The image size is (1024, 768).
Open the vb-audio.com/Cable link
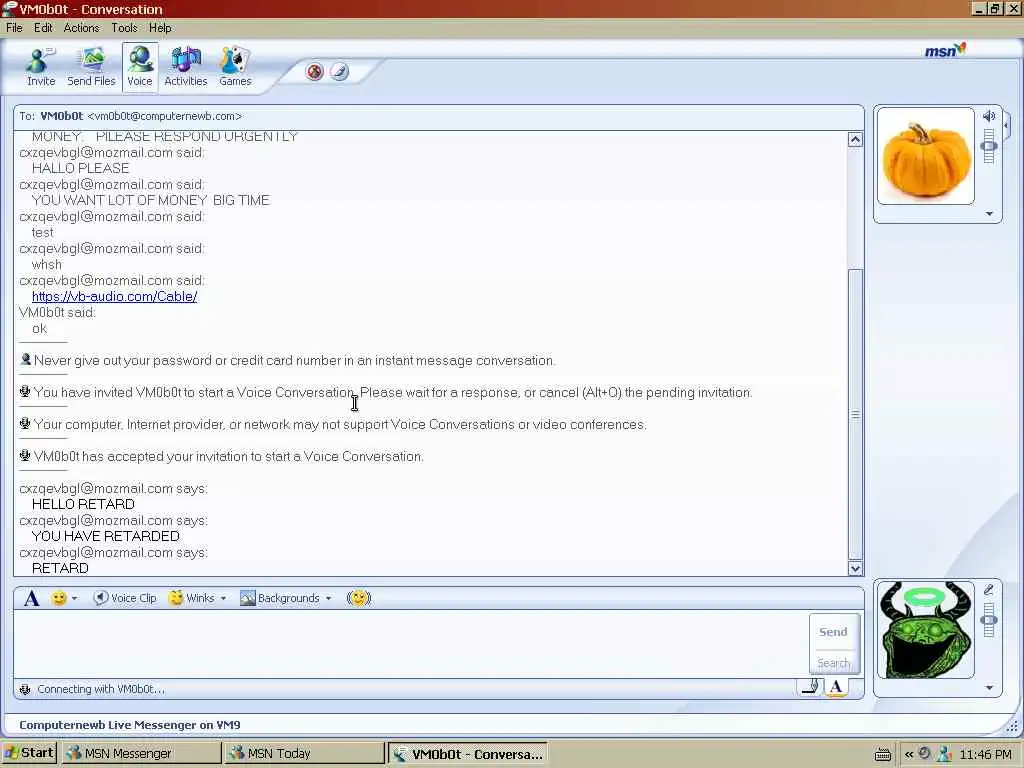coord(114,296)
